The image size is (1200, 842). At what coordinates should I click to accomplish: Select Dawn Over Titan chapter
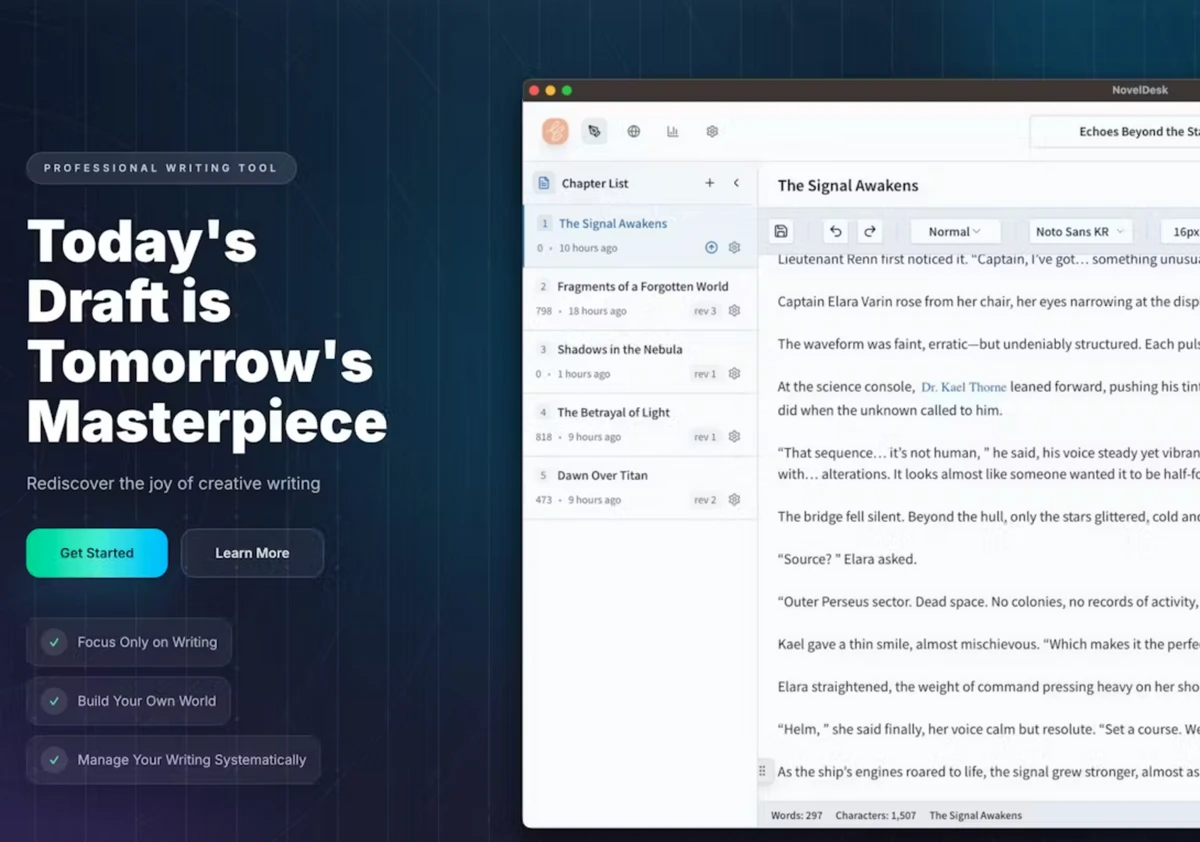pyautogui.click(x=640, y=488)
